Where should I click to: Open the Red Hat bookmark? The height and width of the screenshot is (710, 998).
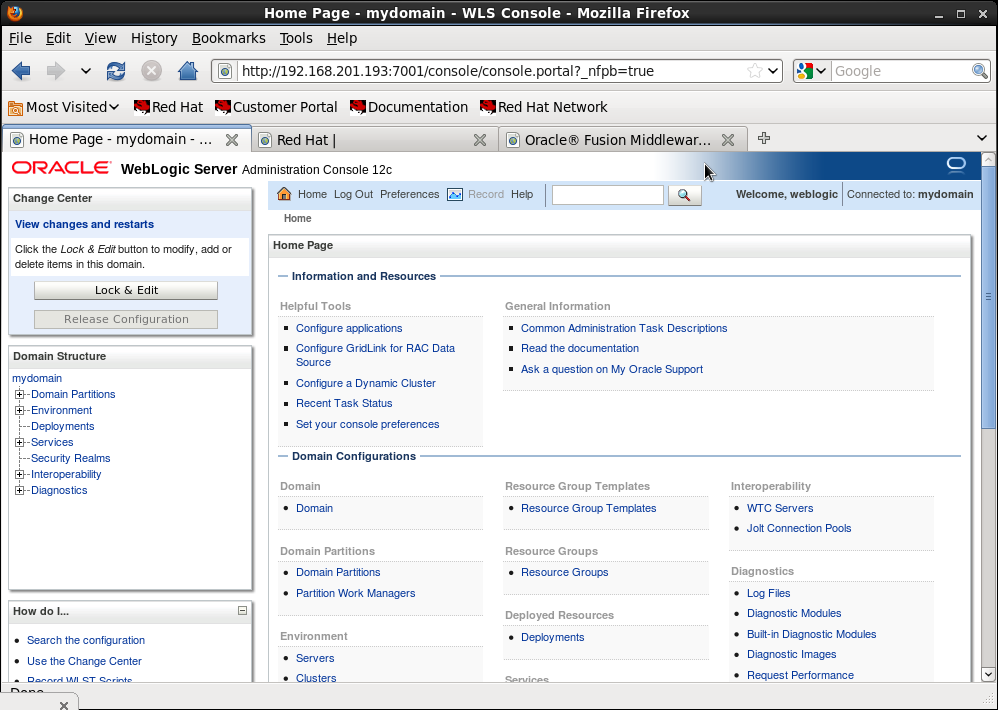coord(169,107)
